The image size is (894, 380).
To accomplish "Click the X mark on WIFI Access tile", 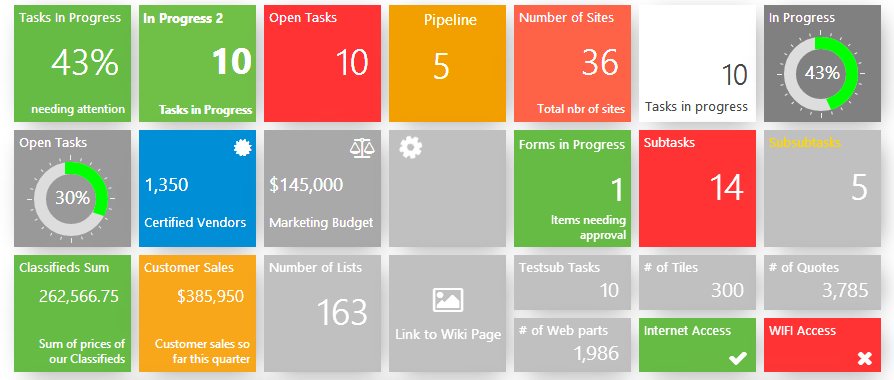I will [x=864, y=358].
